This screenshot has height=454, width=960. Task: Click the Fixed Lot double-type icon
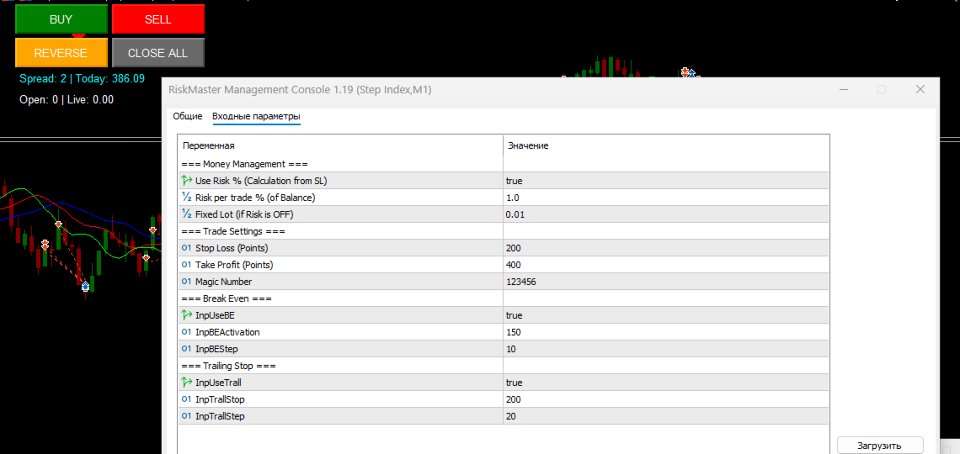[x=187, y=214]
